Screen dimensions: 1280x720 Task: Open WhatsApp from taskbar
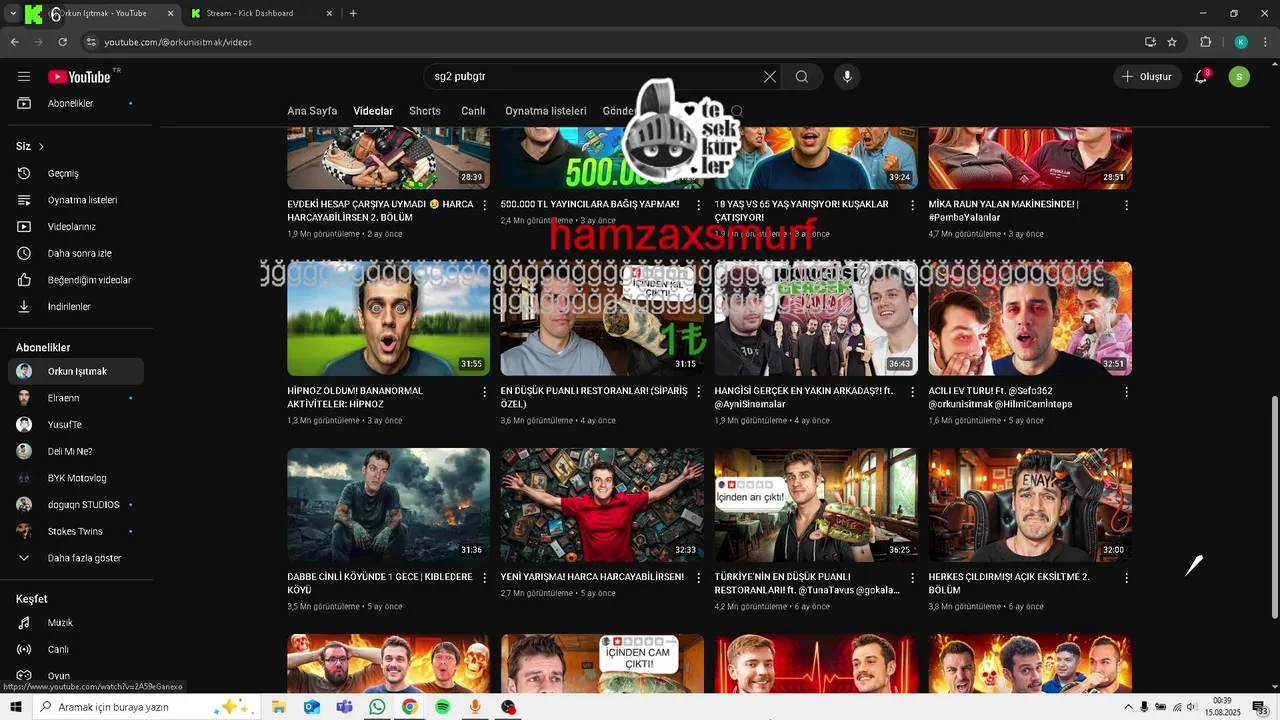(377, 707)
